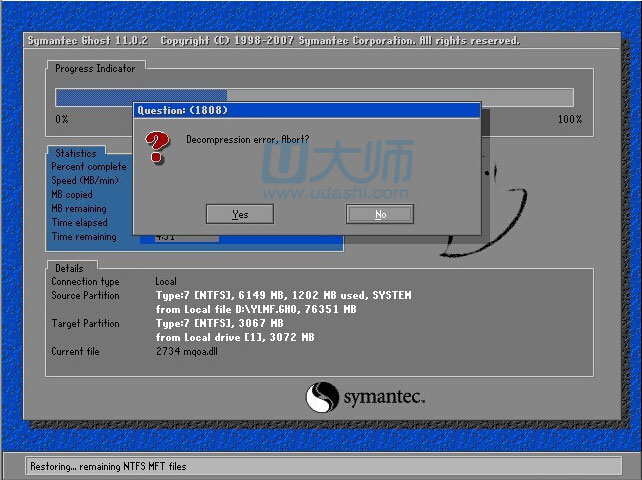Click the 'Time remaining' label
The image size is (642, 480).
[84, 236]
